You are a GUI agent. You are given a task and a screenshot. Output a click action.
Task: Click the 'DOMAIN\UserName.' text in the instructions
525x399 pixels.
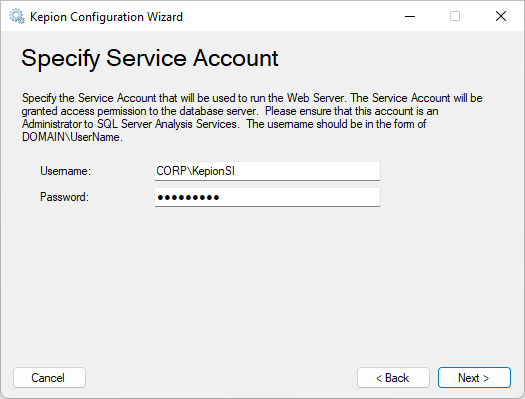(72, 137)
